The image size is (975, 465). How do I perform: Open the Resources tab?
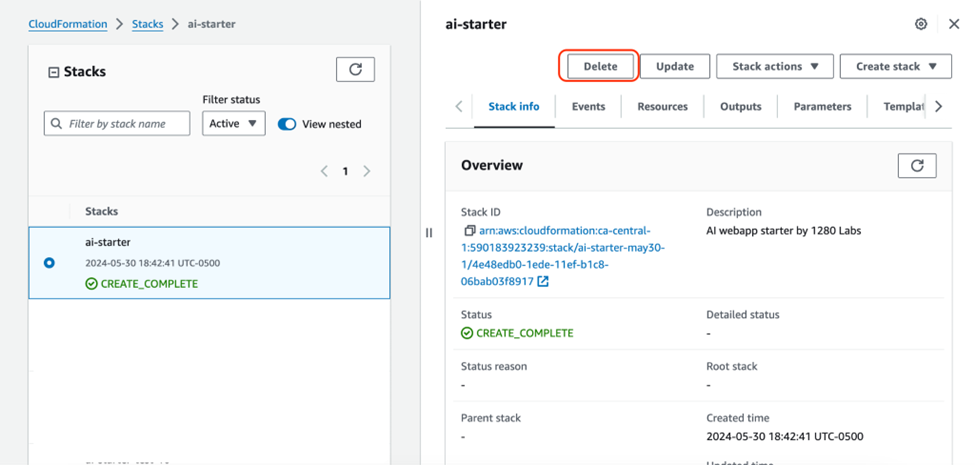(x=662, y=106)
